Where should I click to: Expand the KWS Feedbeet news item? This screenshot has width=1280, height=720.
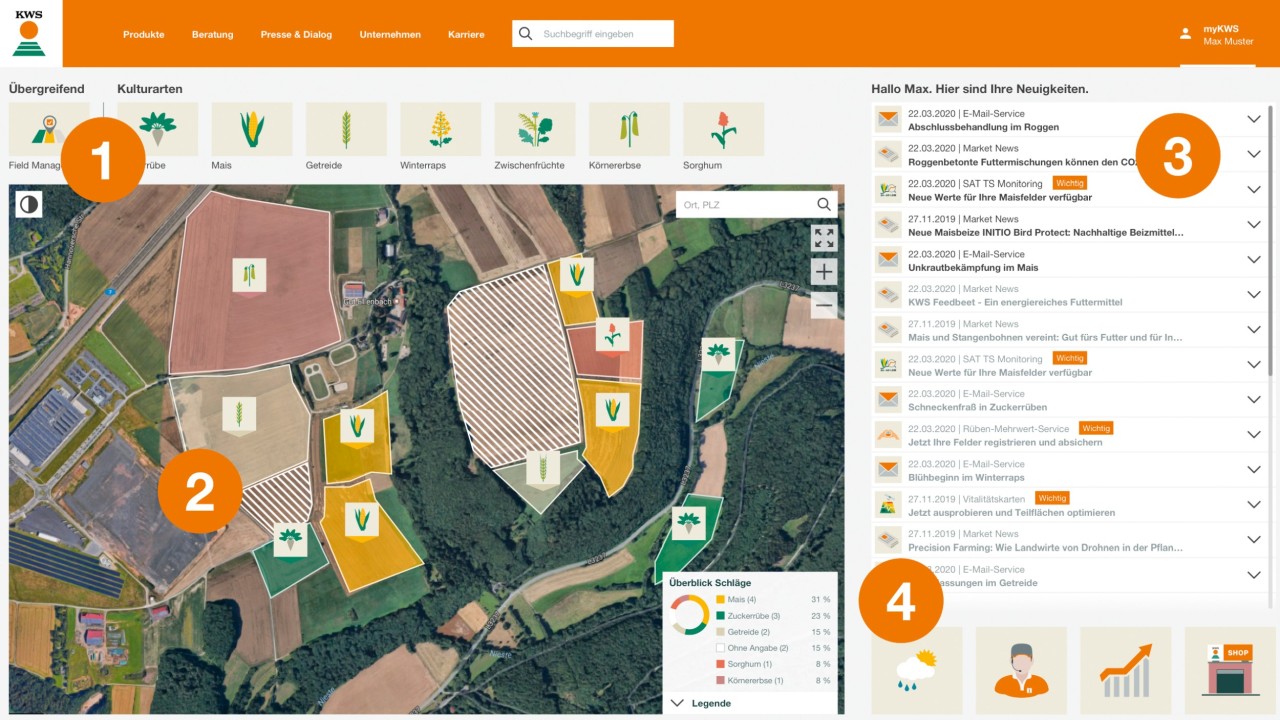coord(1254,294)
